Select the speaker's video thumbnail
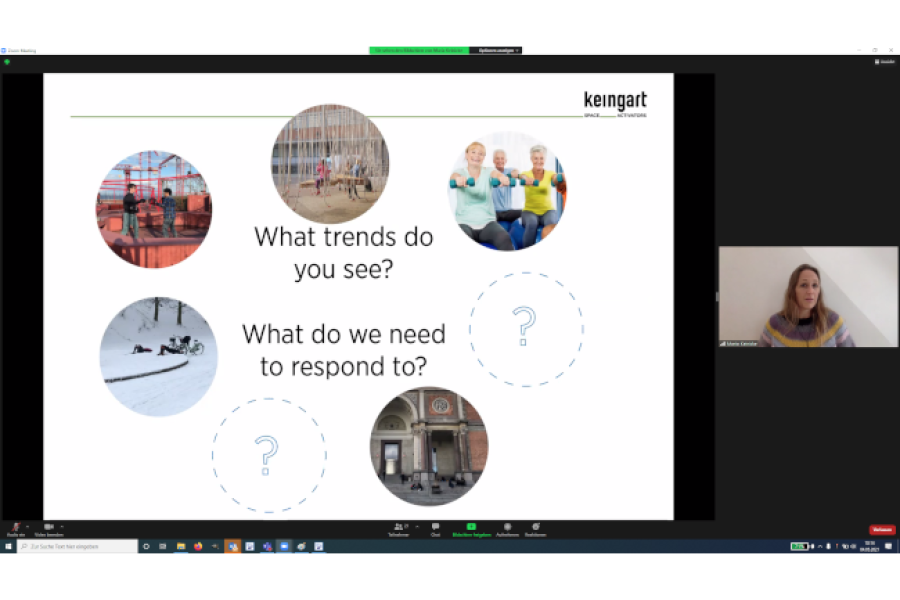The image size is (900, 600). (808, 297)
